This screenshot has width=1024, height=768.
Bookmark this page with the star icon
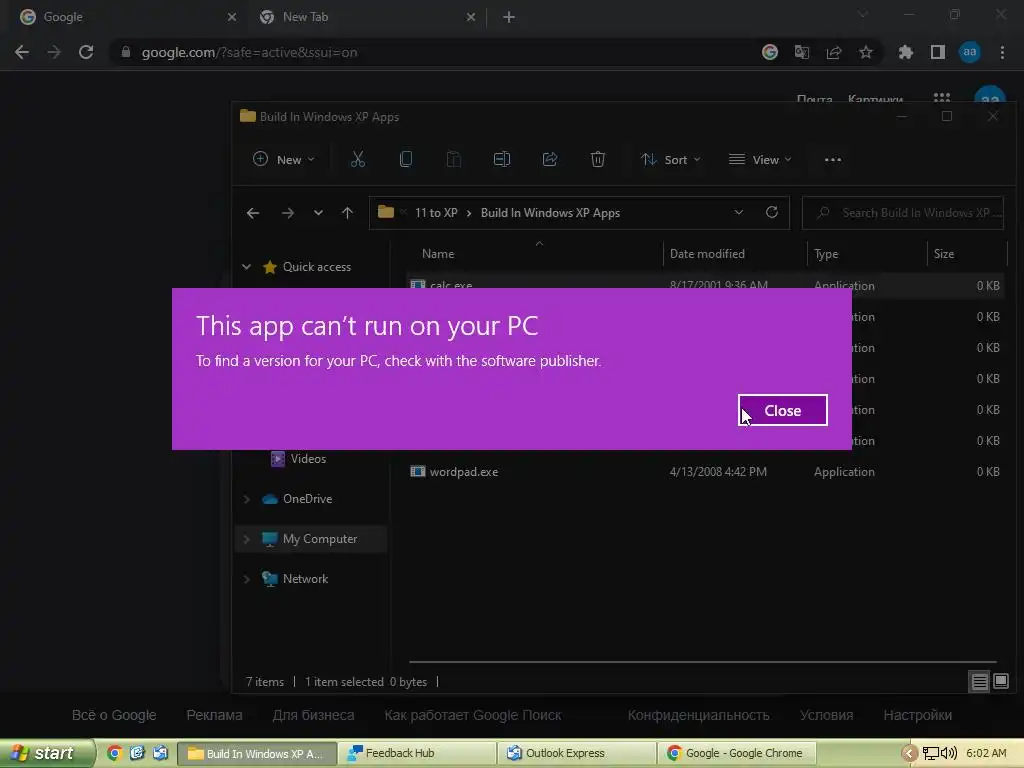point(865,52)
